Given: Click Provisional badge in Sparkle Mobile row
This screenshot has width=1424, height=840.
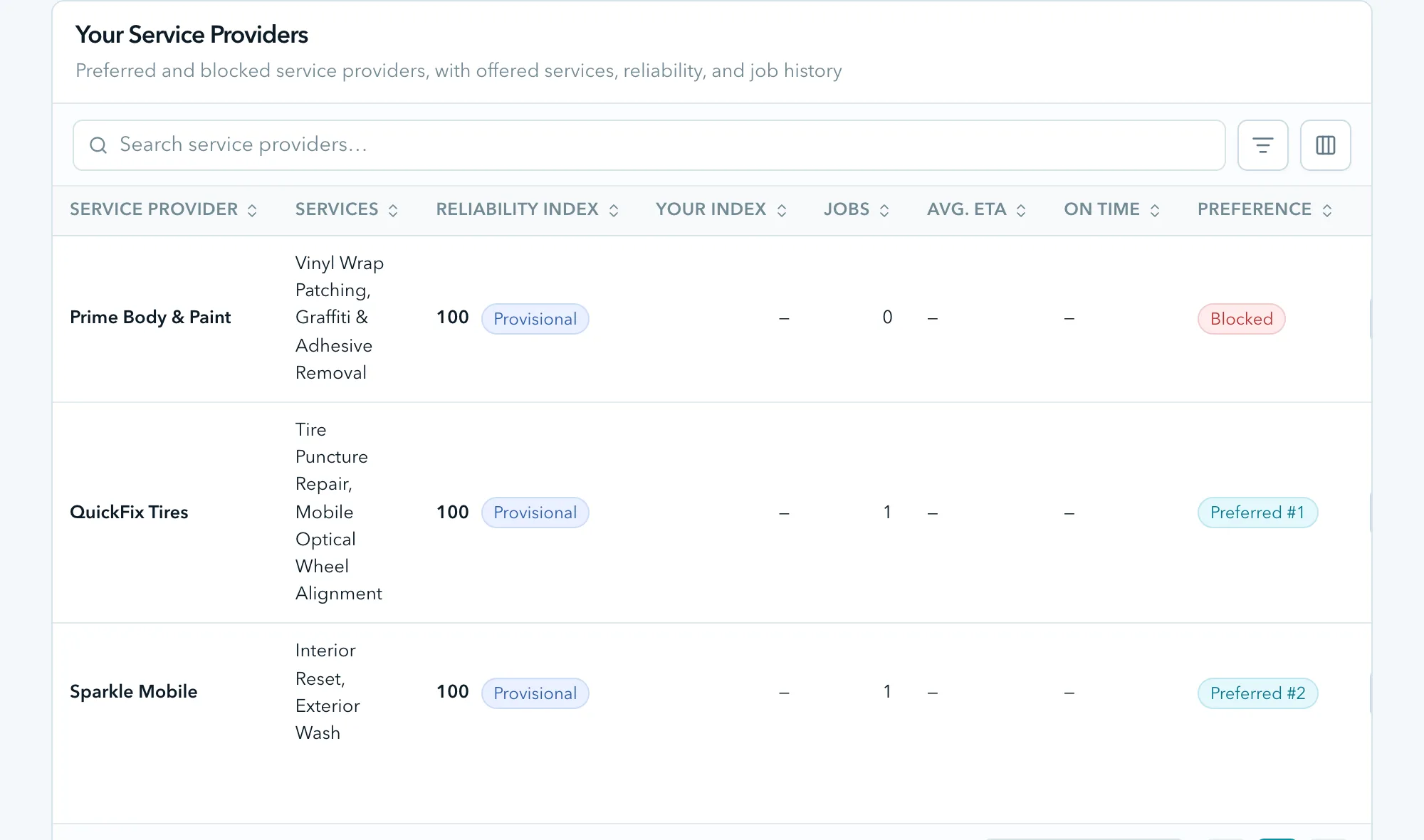Looking at the screenshot, I should 535,693.
